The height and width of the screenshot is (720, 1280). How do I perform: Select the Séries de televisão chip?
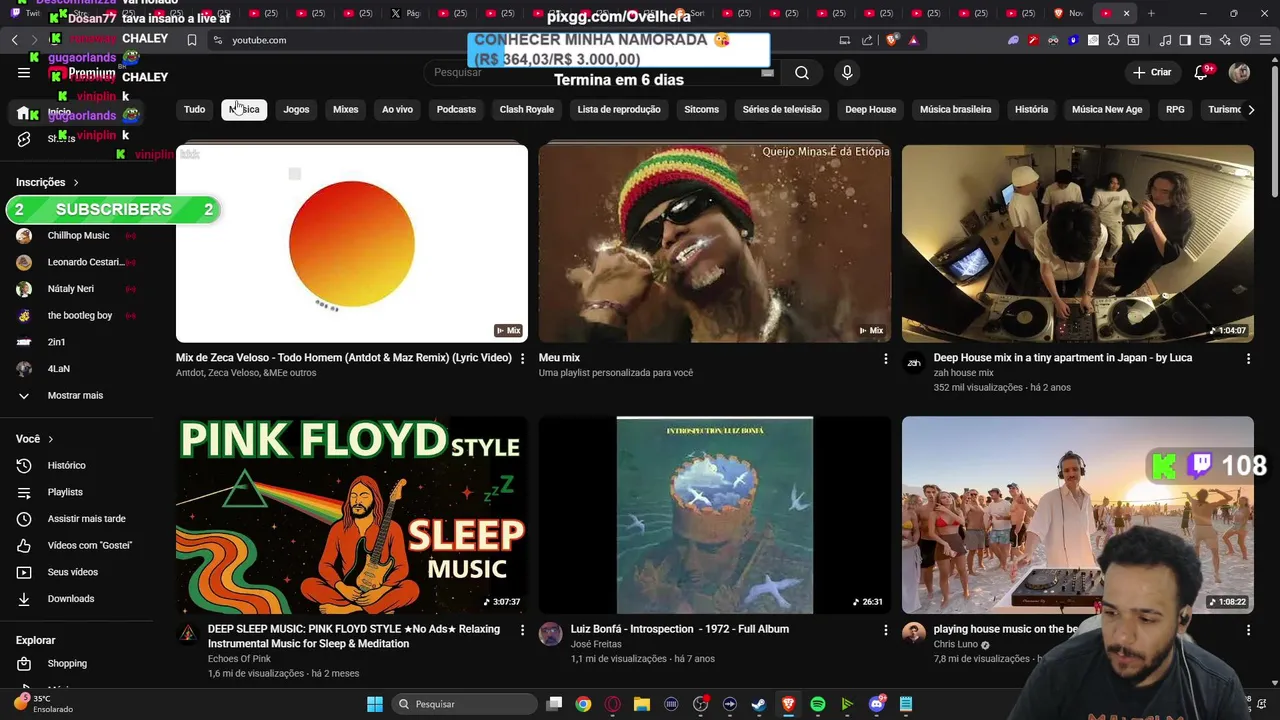782,110
